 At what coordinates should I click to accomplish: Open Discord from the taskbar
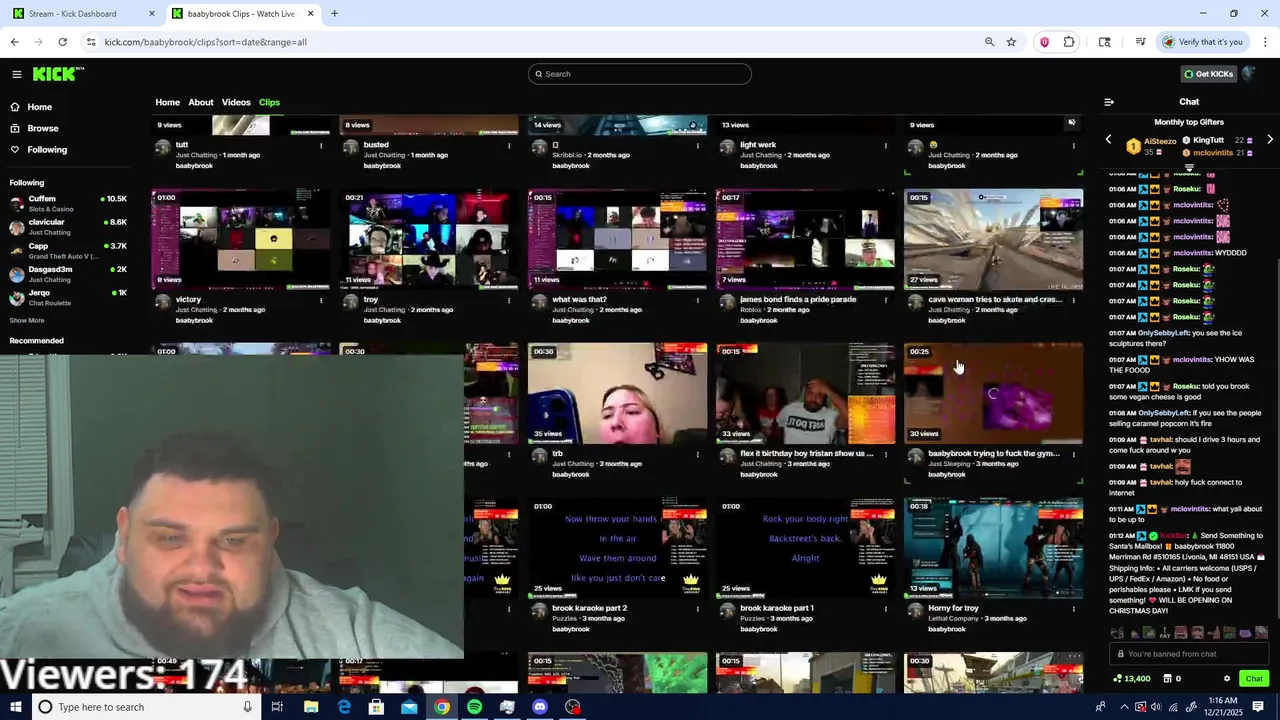tap(540, 707)
